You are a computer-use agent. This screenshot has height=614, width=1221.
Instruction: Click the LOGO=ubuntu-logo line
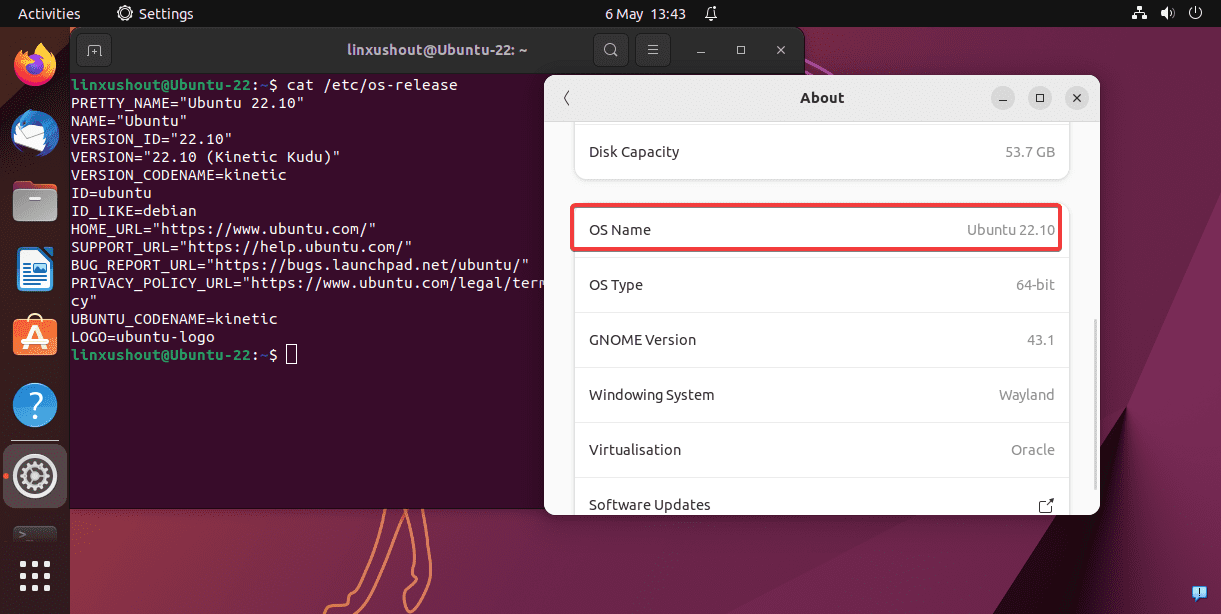tap(143, 337)
